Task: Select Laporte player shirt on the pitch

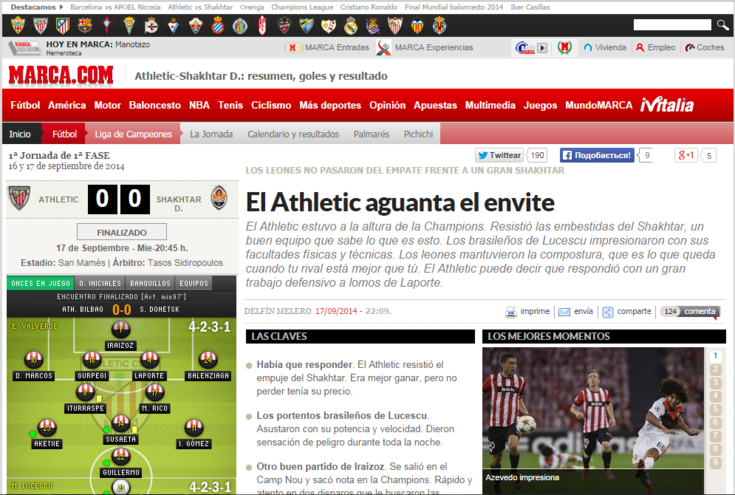Action: pos(149,360)
